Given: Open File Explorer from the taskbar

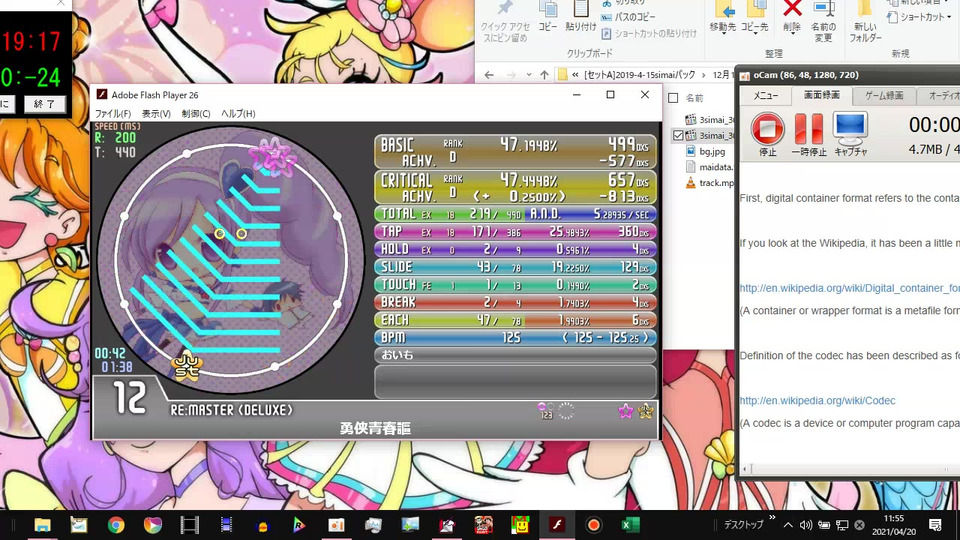Looking at the screenshot, I should pyautogui.click(x=42, y=525).
